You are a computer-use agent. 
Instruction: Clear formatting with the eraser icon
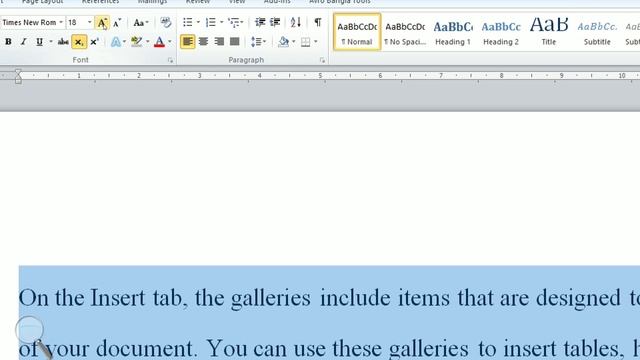click(165, 22)
